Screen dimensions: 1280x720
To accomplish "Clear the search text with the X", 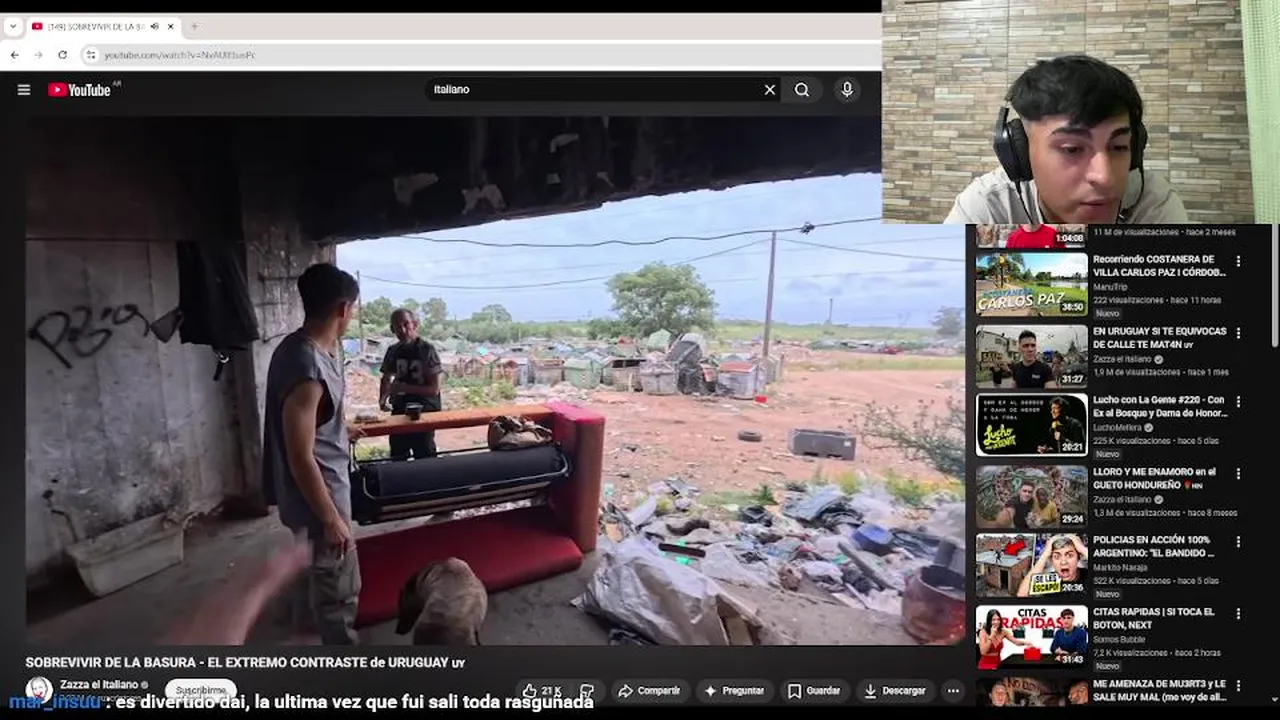I will 770,90.
